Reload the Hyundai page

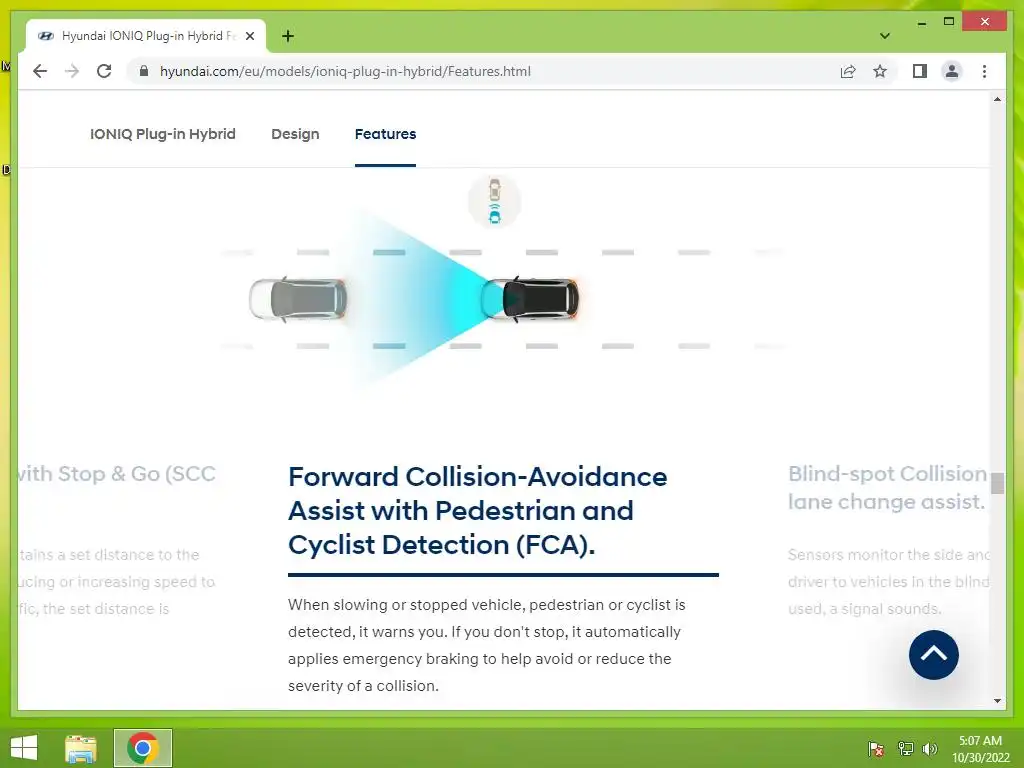[104, 71]
